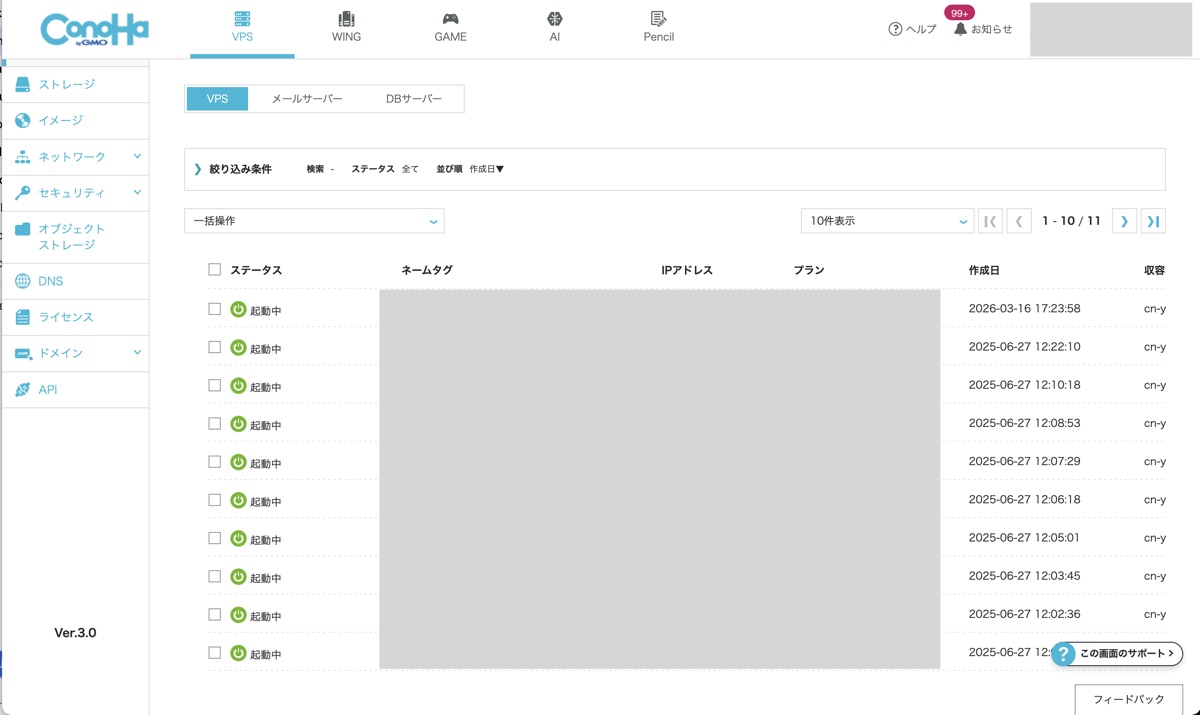Check the row created 2025-06-27 12:08:53
The image size is (1200, 715).
pyautogui.click(x=214, y=423)
